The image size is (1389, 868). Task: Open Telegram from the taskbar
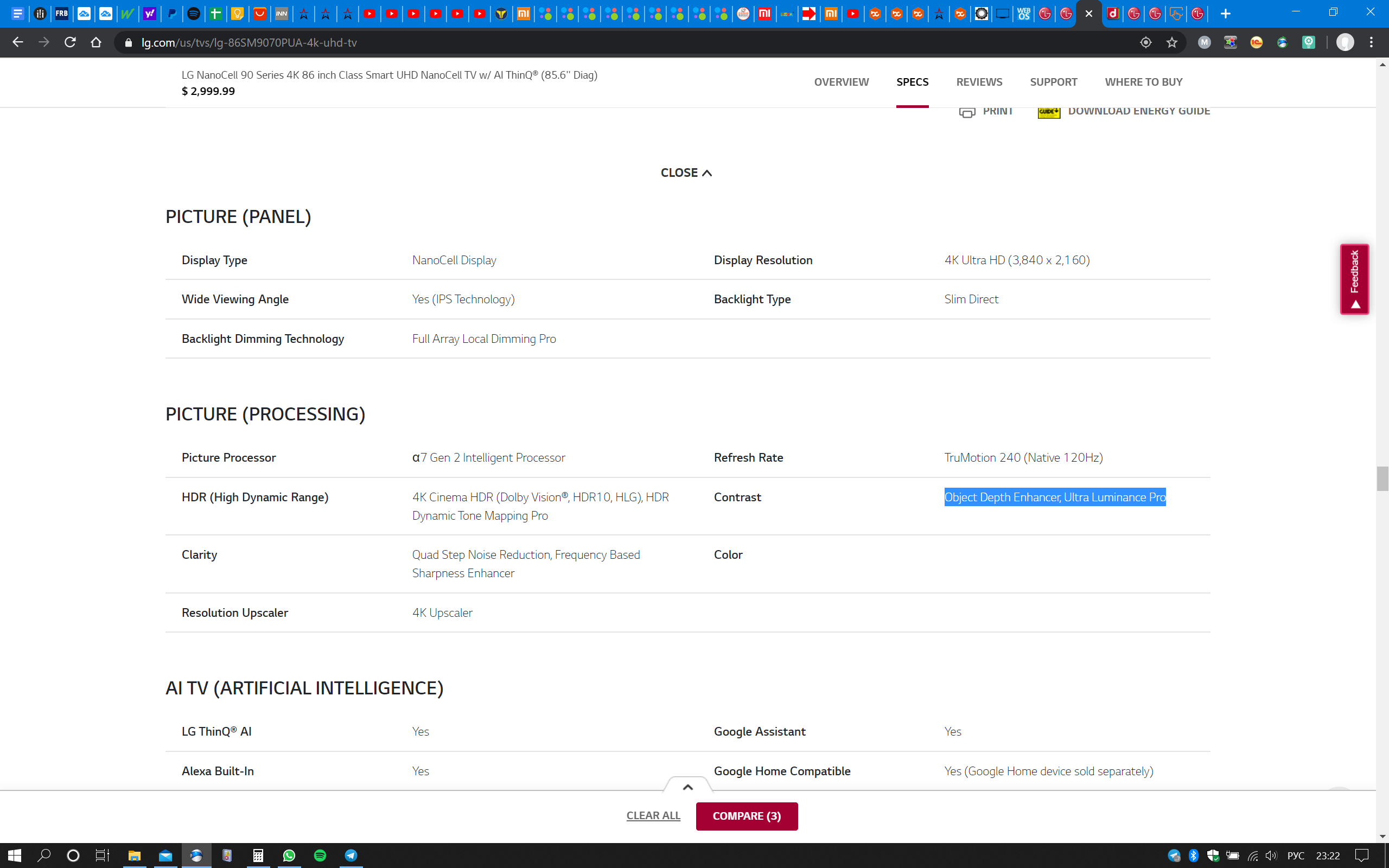(x=351, y=856)
